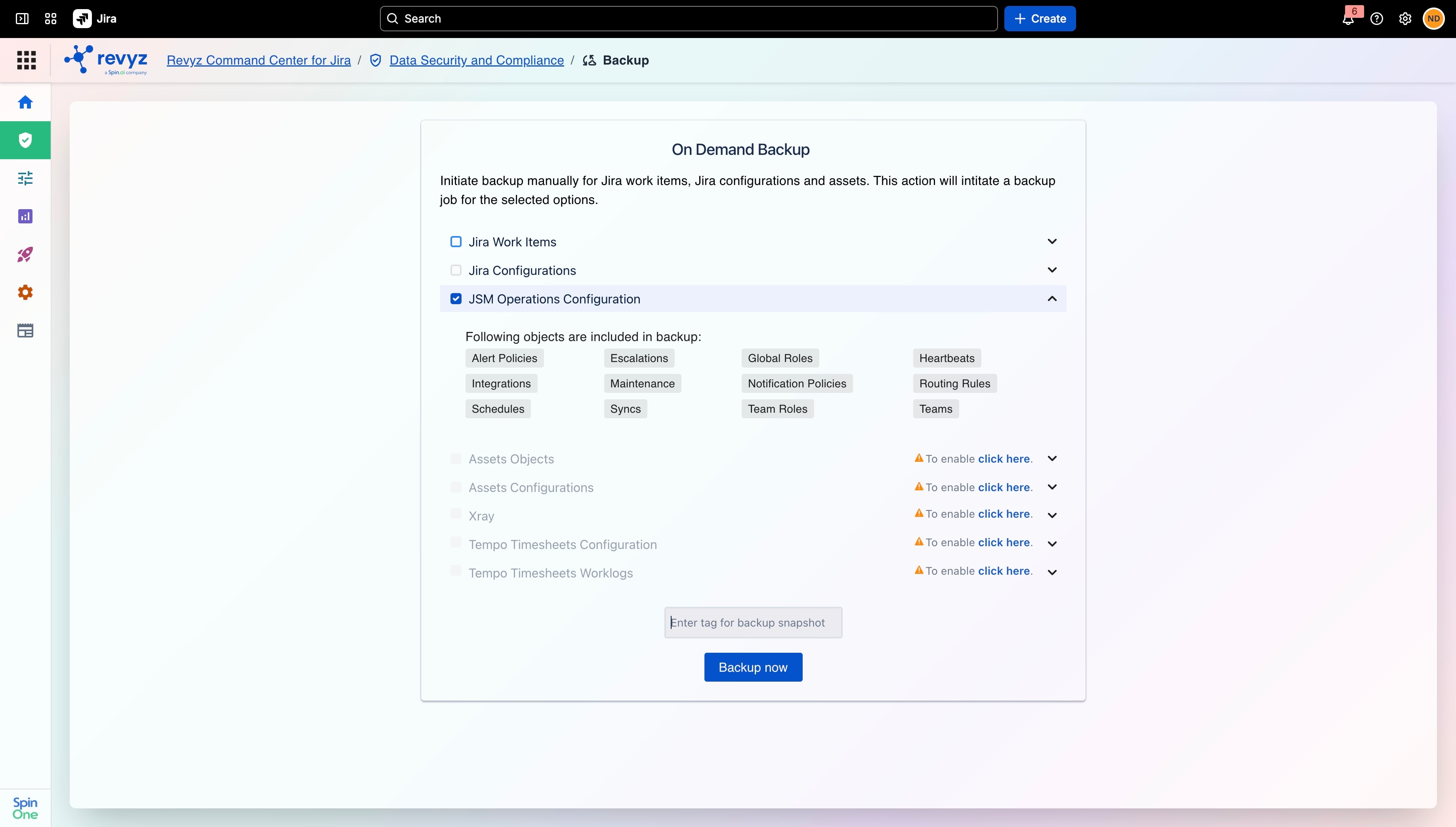Viewport: 1456px width, 827px height.
Task: Open the notifications bell
Action: (1347, 19)
